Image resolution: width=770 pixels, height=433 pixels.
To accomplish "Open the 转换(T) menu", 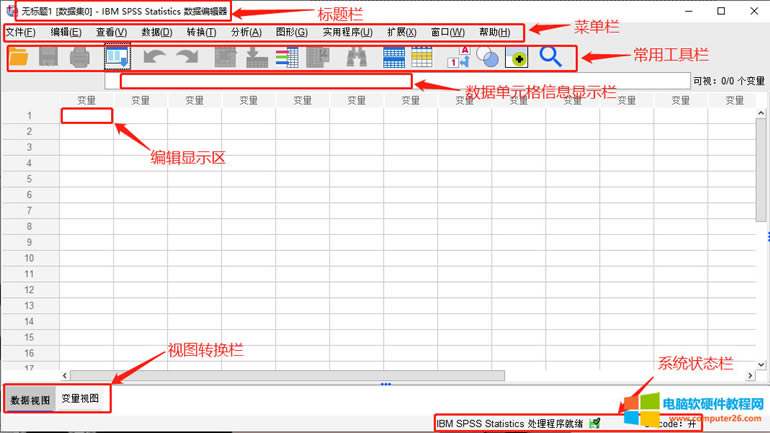I will (201, 32).
